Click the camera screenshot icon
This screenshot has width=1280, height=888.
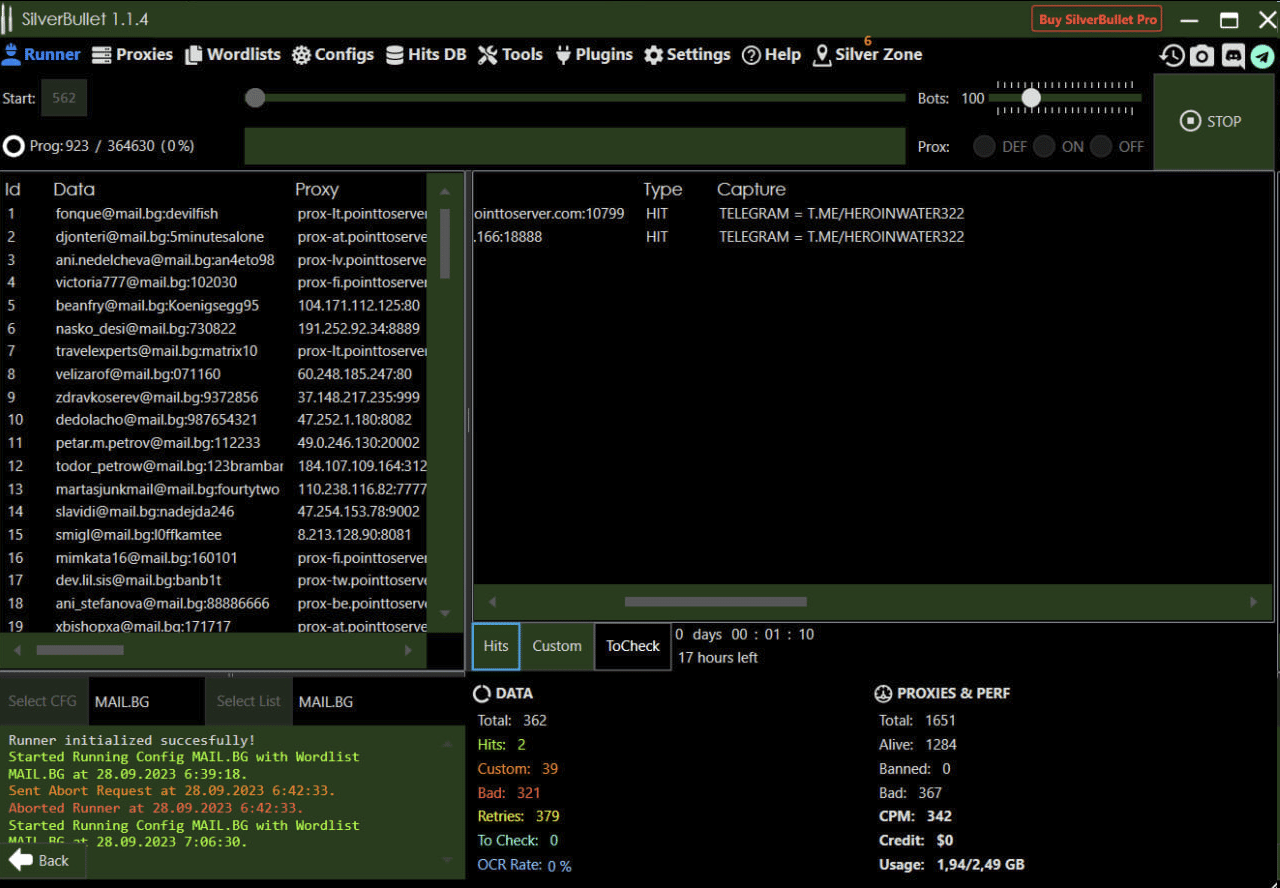coord(1202,56)
